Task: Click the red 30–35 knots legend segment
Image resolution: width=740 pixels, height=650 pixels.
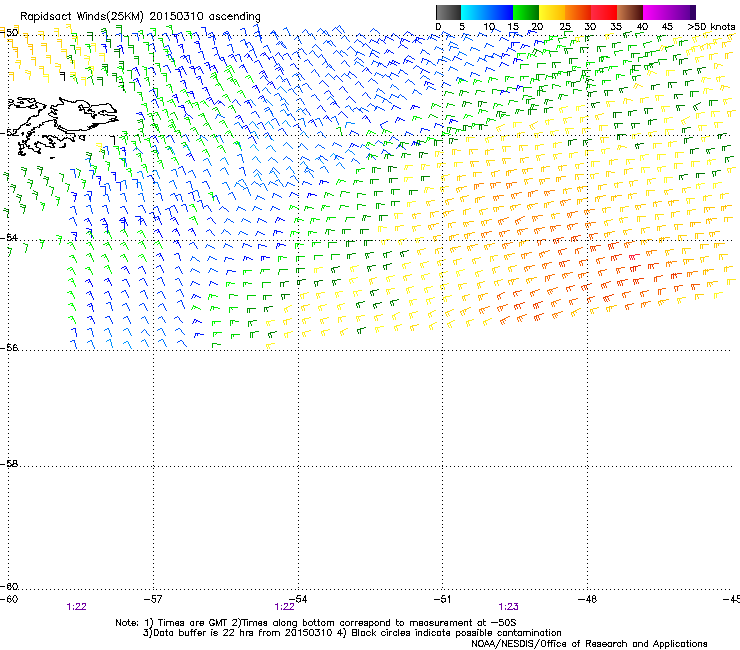Action: click(x=604, y=12)
